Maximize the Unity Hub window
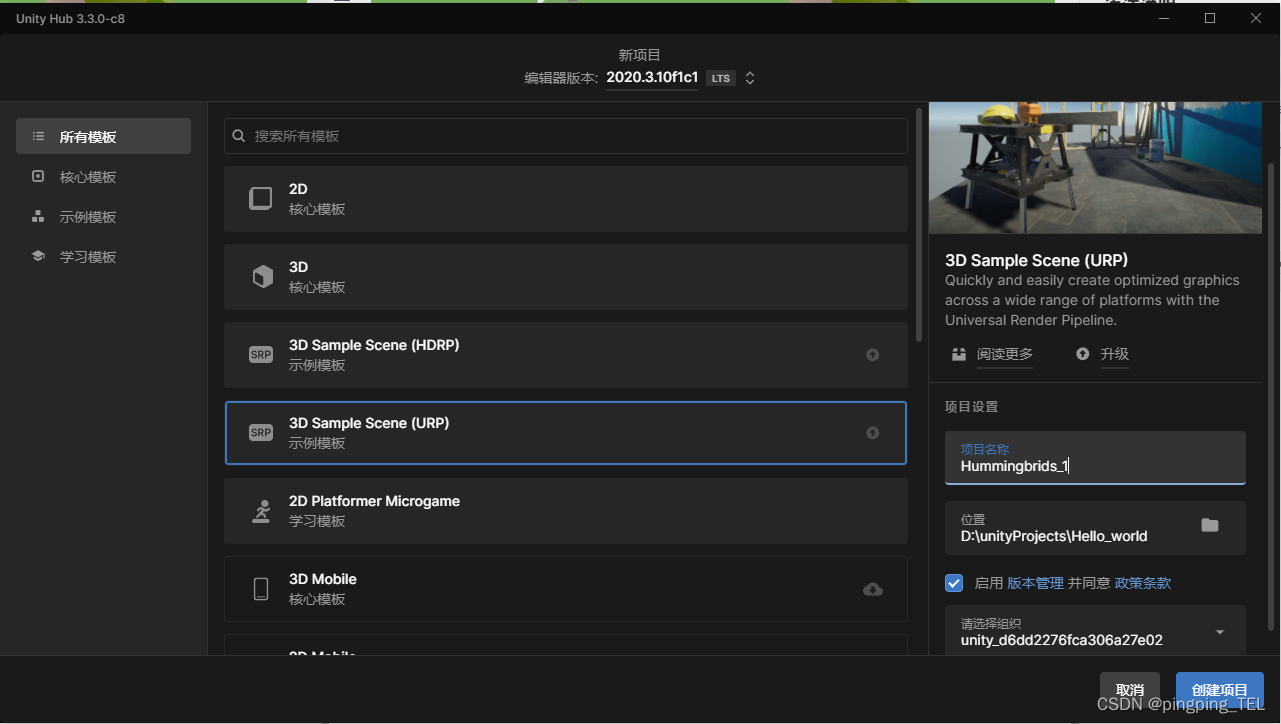This screenshot has width=1281, height=724. coord(1210,18)
